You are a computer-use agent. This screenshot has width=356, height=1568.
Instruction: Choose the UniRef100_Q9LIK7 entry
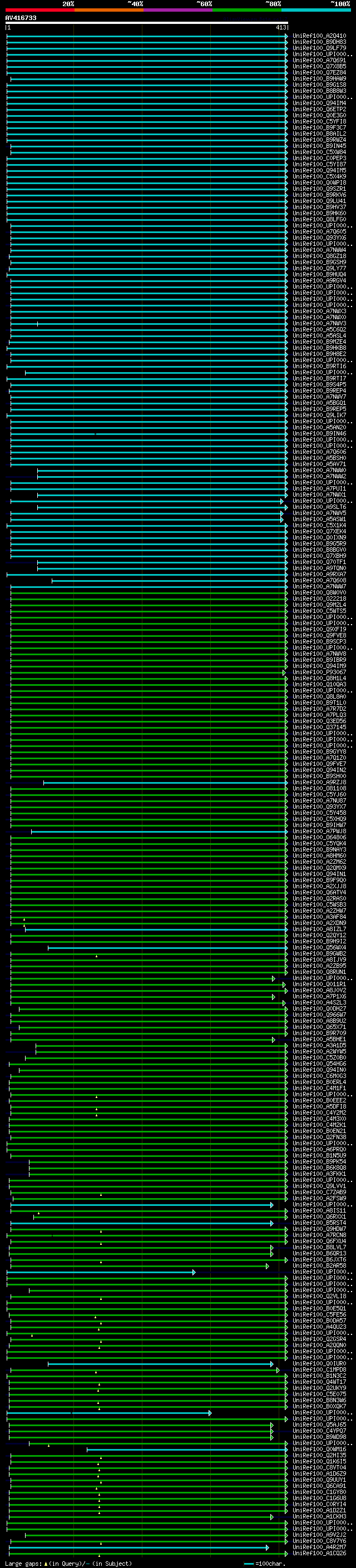319,415
